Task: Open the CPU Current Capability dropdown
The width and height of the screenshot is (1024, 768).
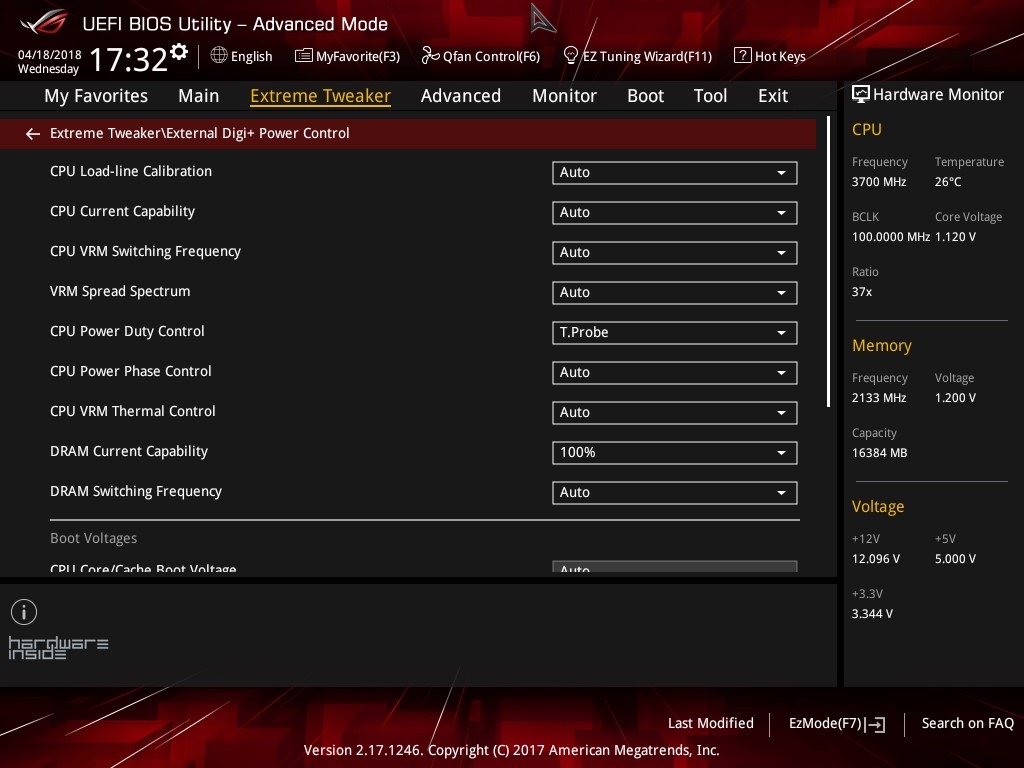Action: click(675, 212)
